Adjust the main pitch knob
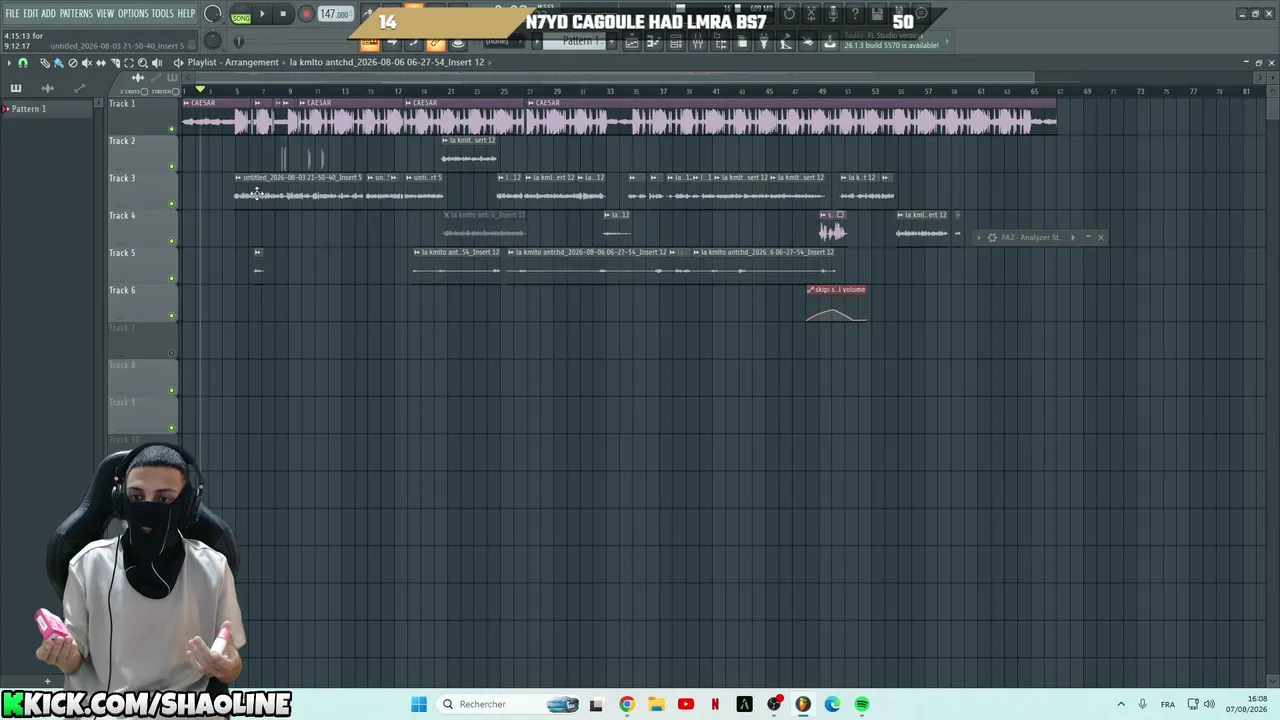1280x720 pixels. [213, 40]
